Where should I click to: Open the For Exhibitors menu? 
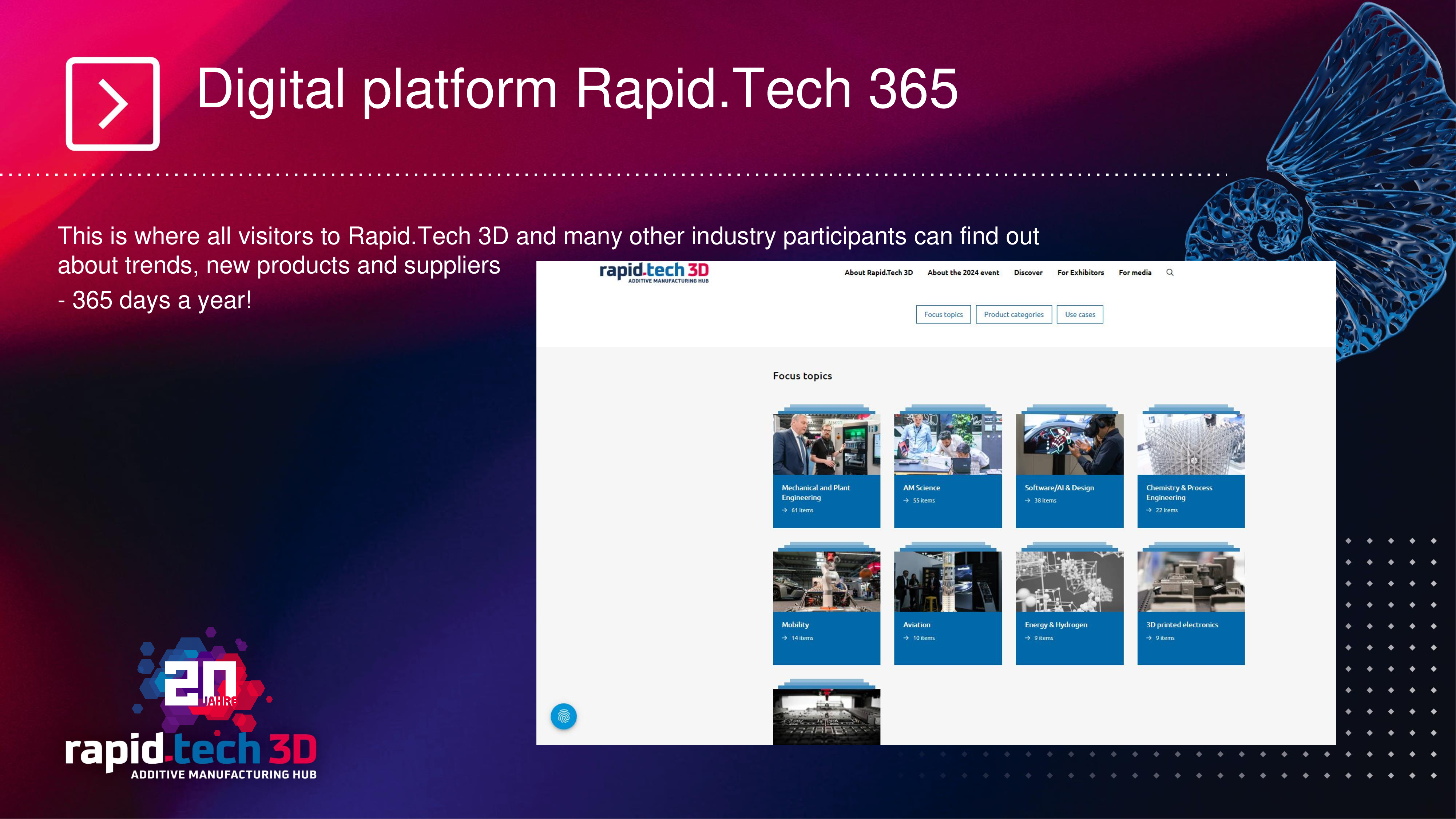(x=1081, y=273)
